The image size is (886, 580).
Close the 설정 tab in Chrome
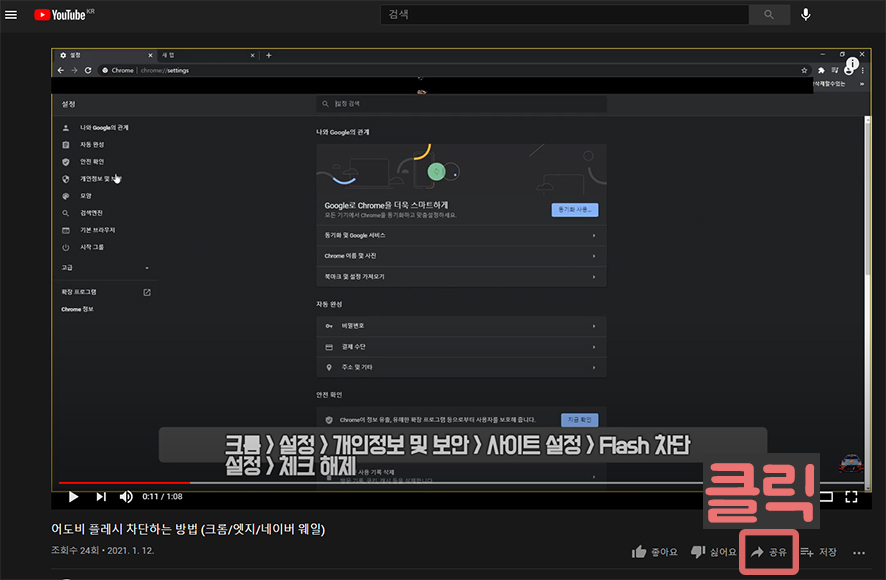[x=150, y=55]
